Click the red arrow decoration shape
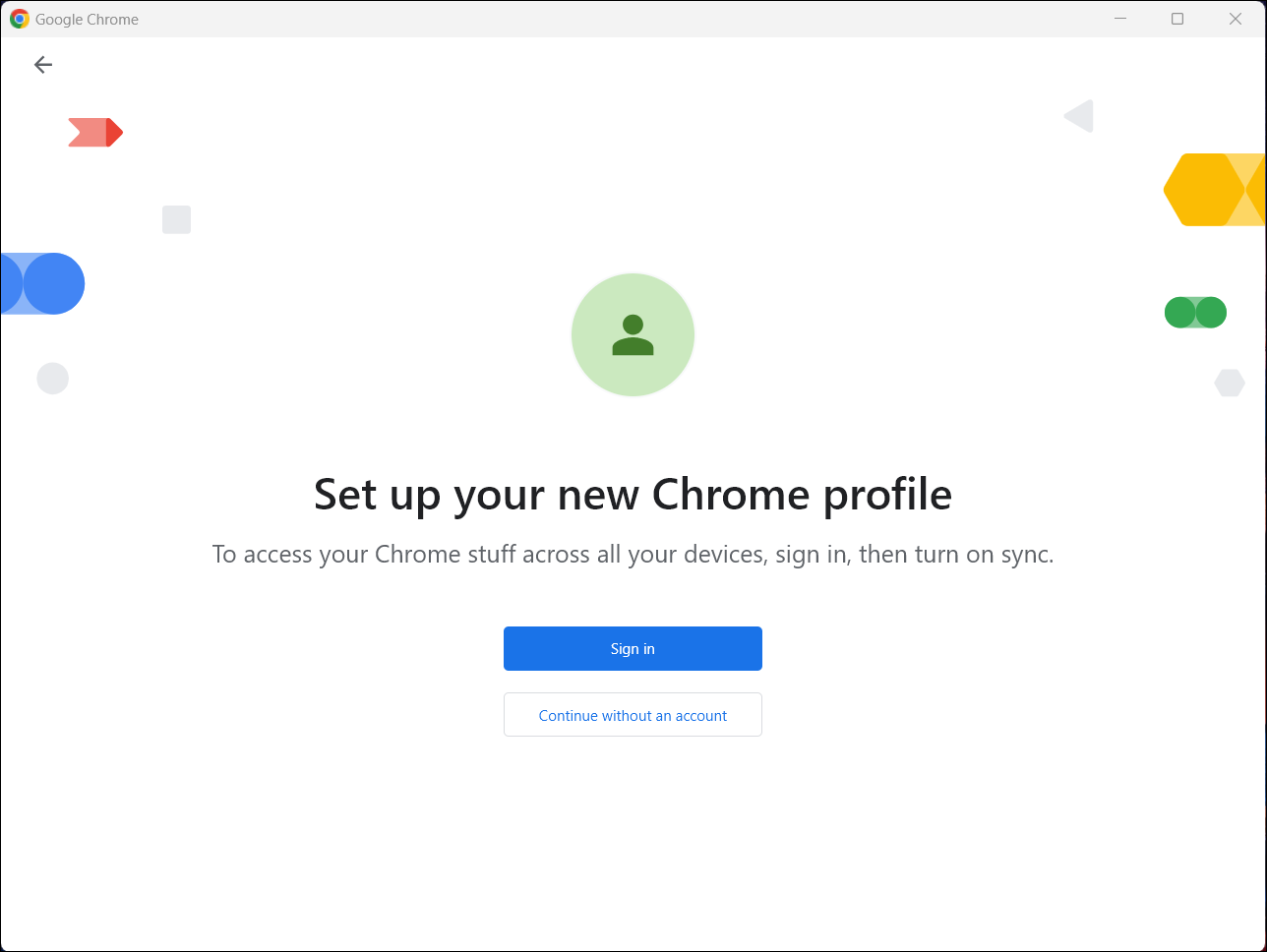1267x952 pixels. coord(95,132)
